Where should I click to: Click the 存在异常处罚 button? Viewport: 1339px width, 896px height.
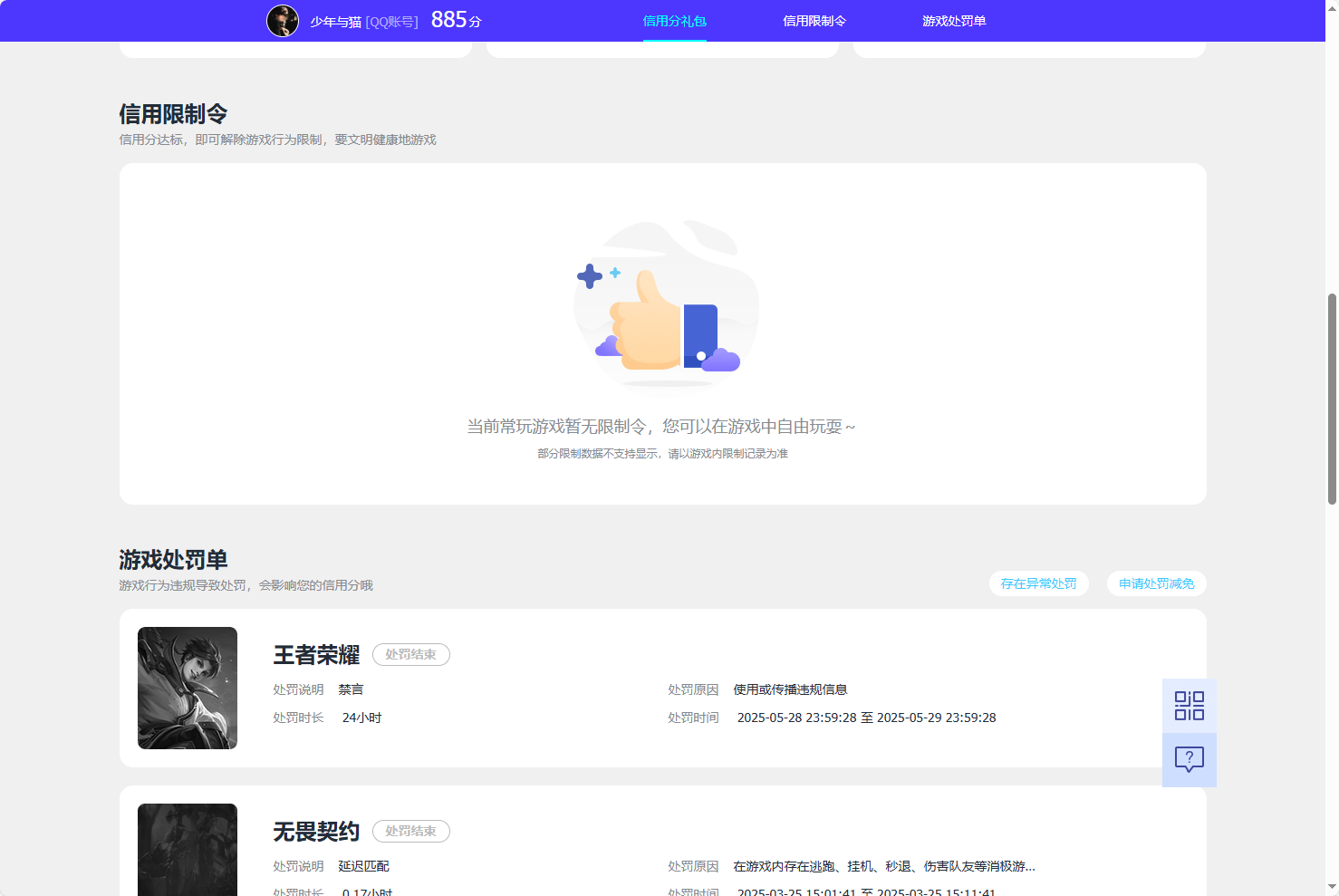click(1038, 583)
